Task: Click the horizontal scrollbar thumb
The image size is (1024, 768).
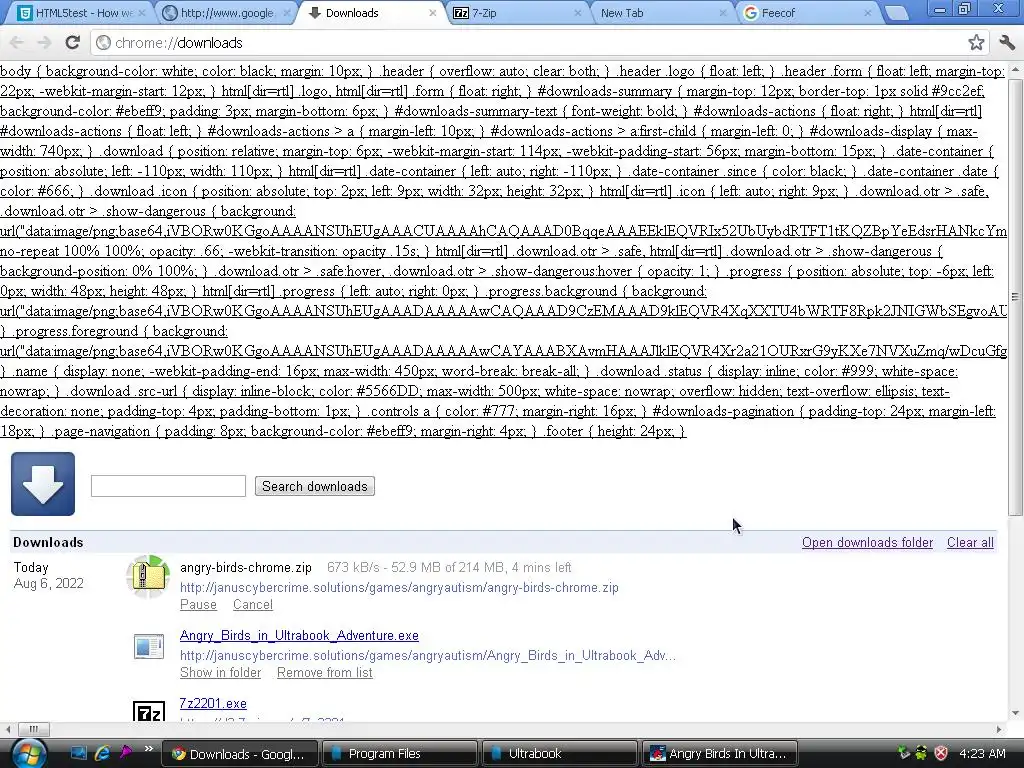Action: click(33, 729)
